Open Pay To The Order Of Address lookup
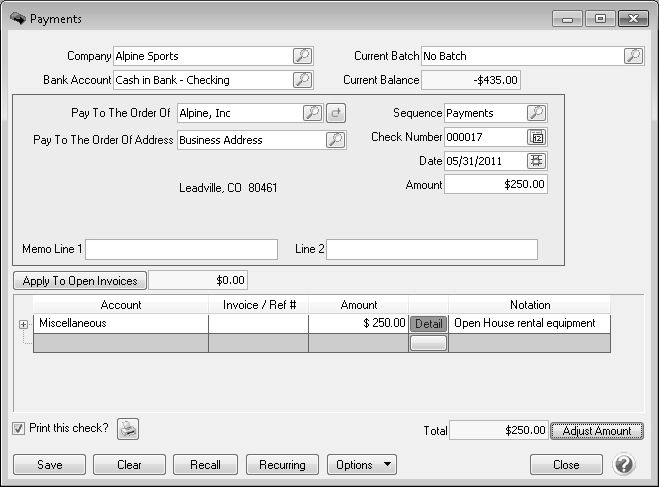659x487 pixels. (335, 140)
